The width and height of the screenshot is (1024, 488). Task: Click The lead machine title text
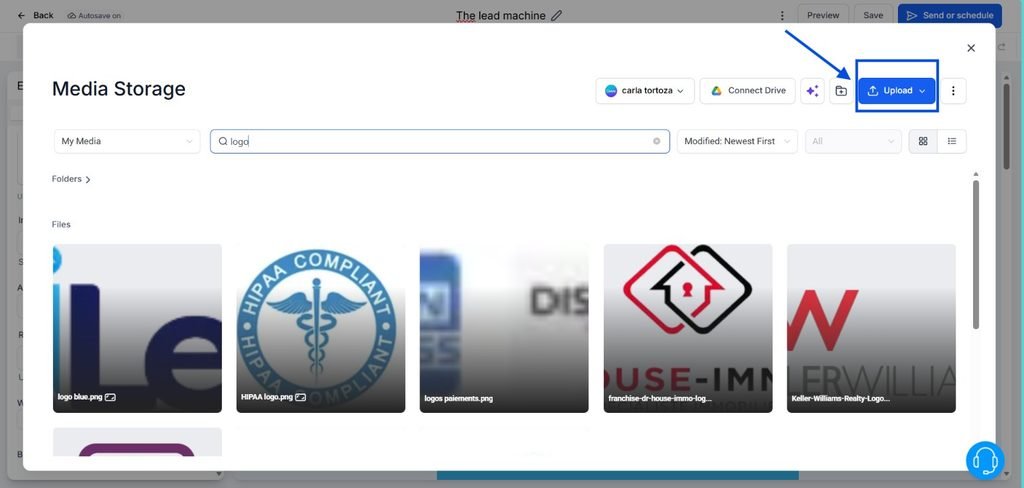pos(501,16)
